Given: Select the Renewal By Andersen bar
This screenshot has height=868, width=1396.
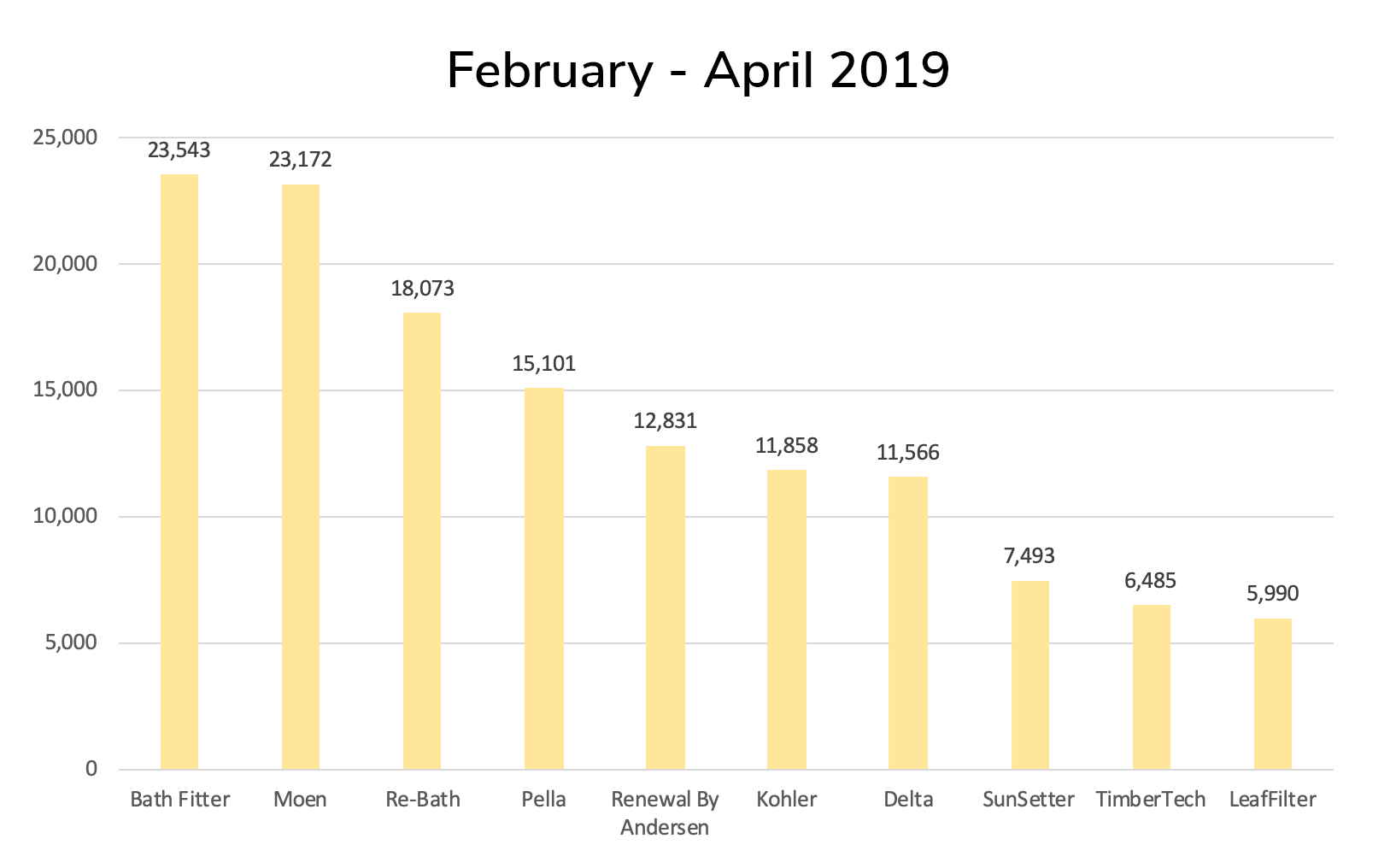Looking at the screenshot, I should 666,607.
